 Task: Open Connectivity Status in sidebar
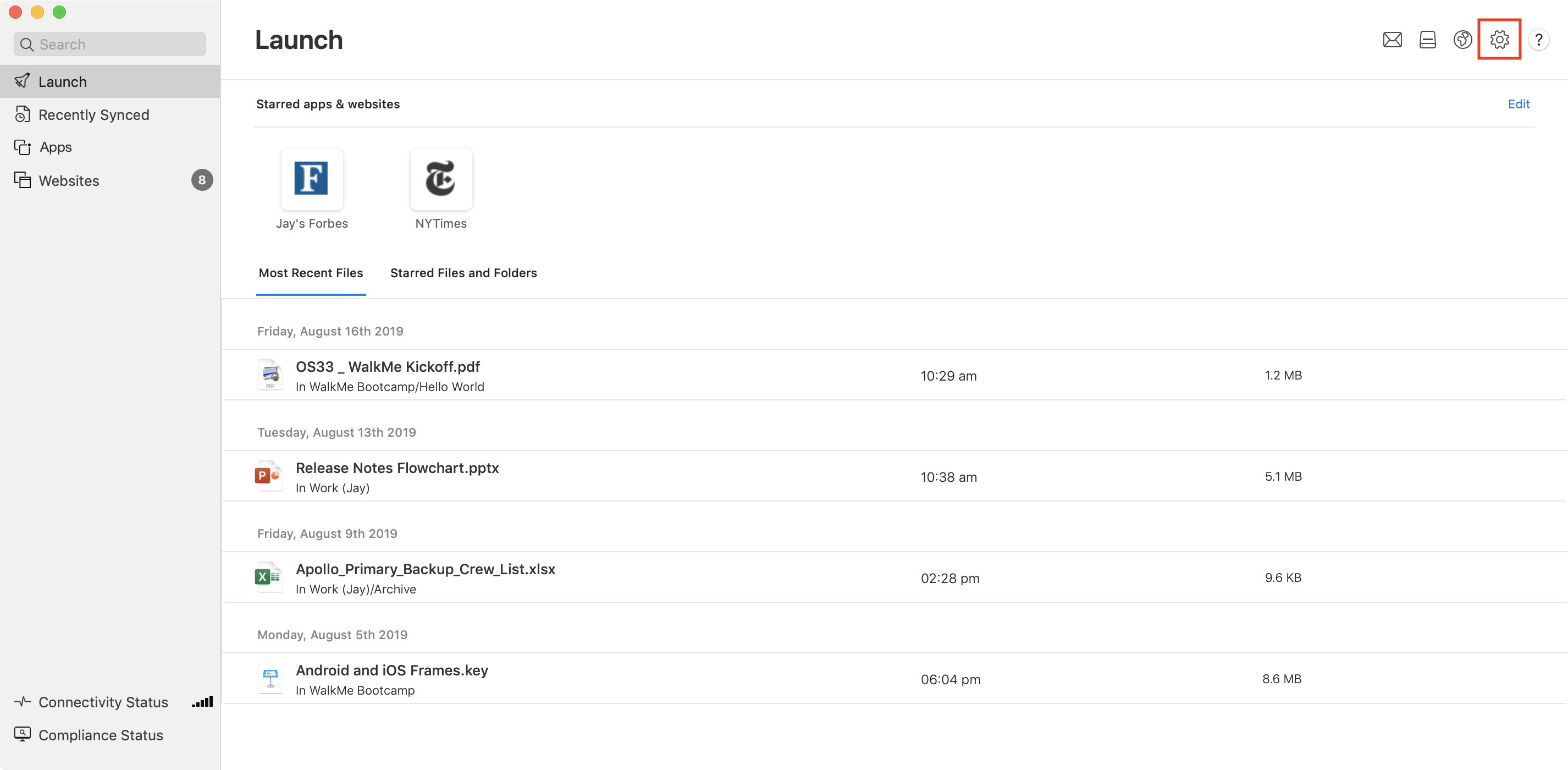pos(103,702)
